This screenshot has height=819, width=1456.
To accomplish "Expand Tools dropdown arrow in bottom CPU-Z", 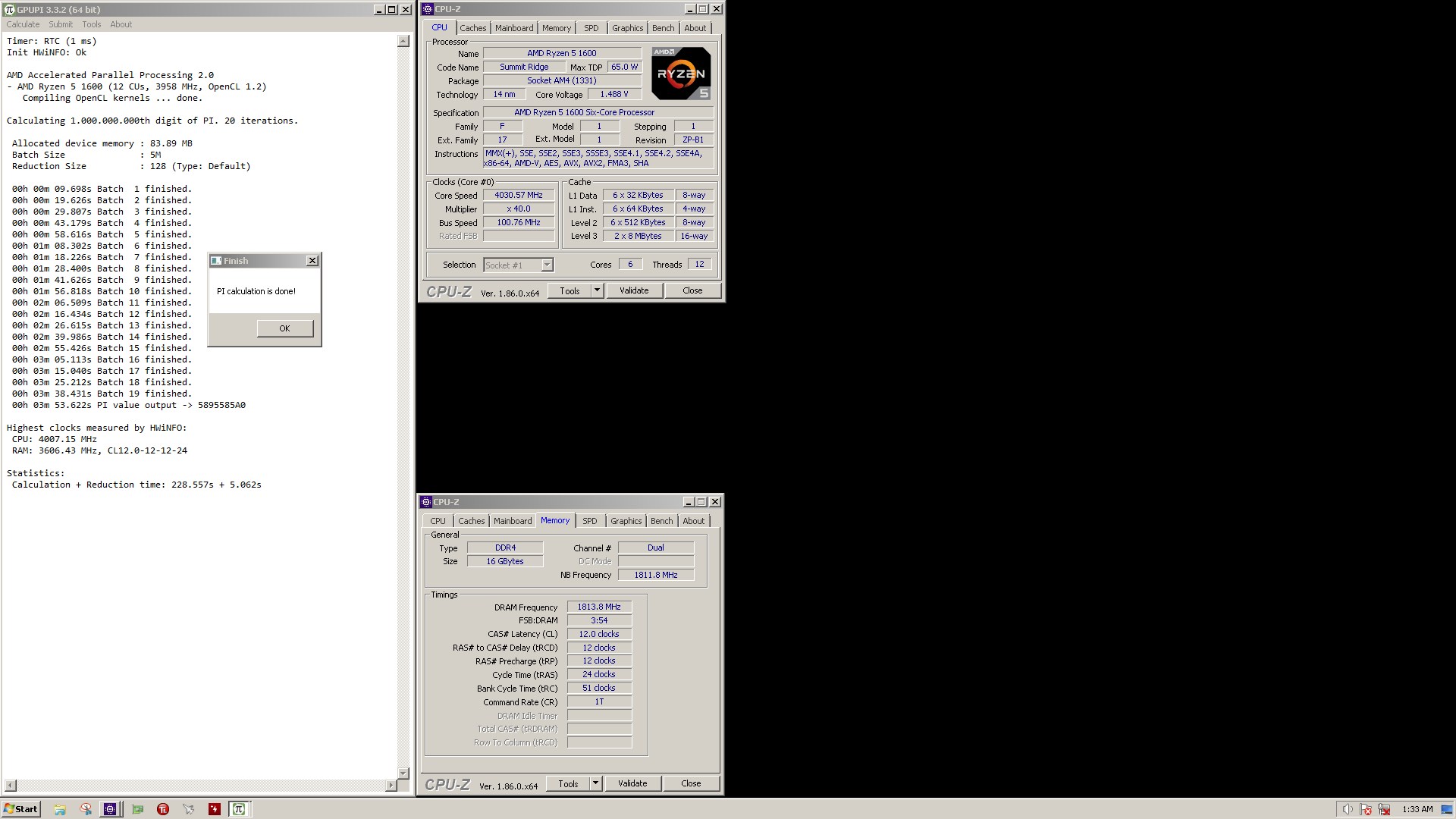I will pyautogui.click(x=595, y=783).
